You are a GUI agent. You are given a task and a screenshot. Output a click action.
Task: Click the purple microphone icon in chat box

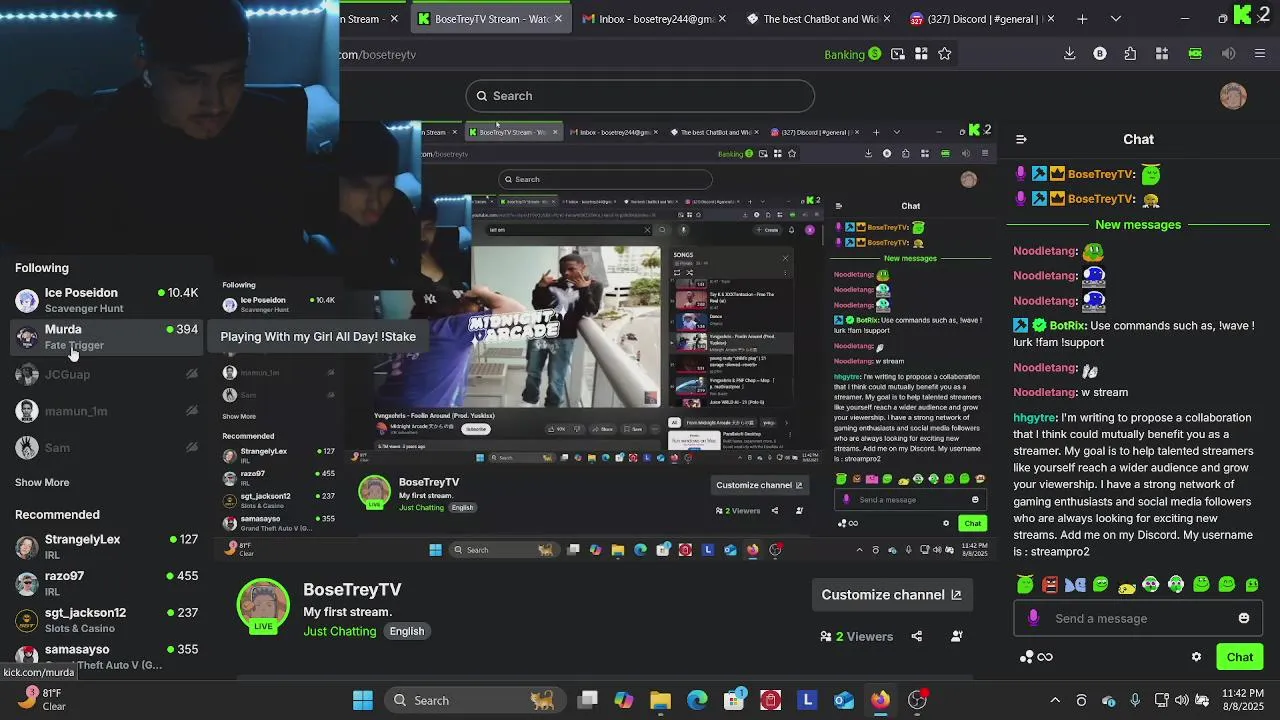point(1033,618)
